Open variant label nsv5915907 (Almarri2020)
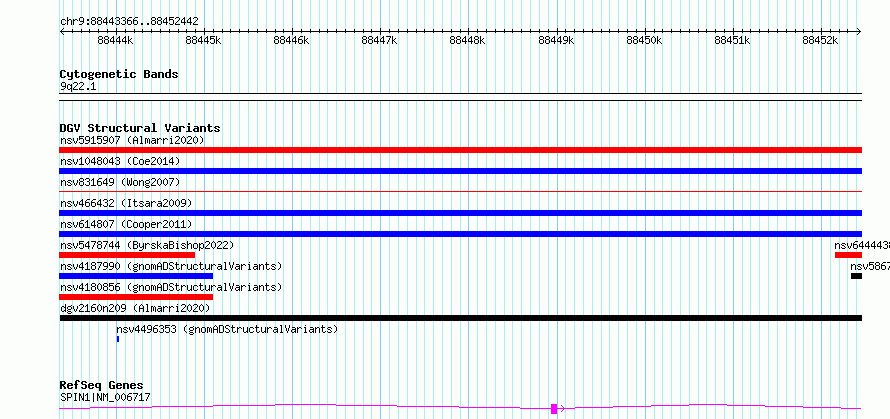 [132, 140]
